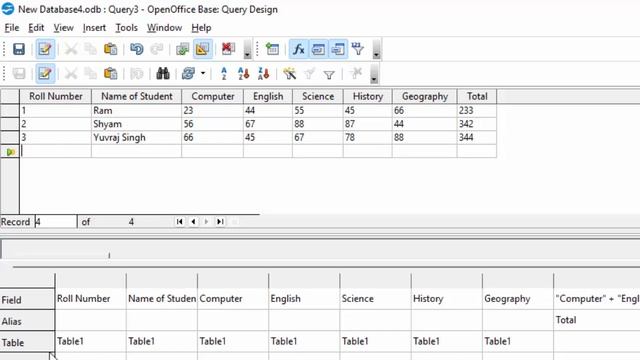Image resolution: width=640 pixels, height=360 pixels.
Task: Toggle Distinct Values funnel icon
Action: tap(358, 49)
